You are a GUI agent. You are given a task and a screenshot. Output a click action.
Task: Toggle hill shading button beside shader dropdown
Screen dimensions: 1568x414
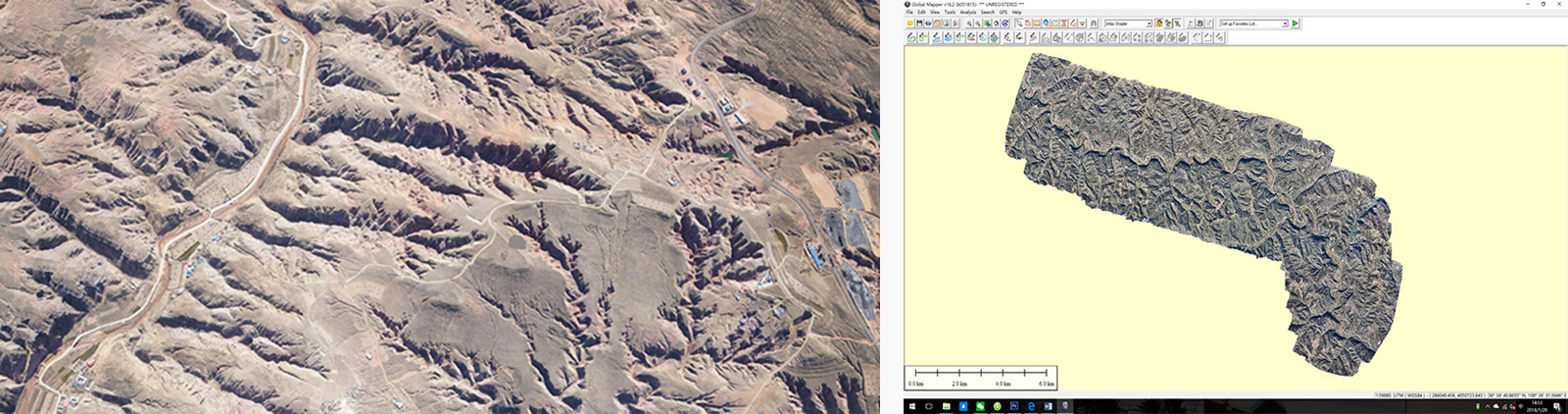tap(1159, 24)
